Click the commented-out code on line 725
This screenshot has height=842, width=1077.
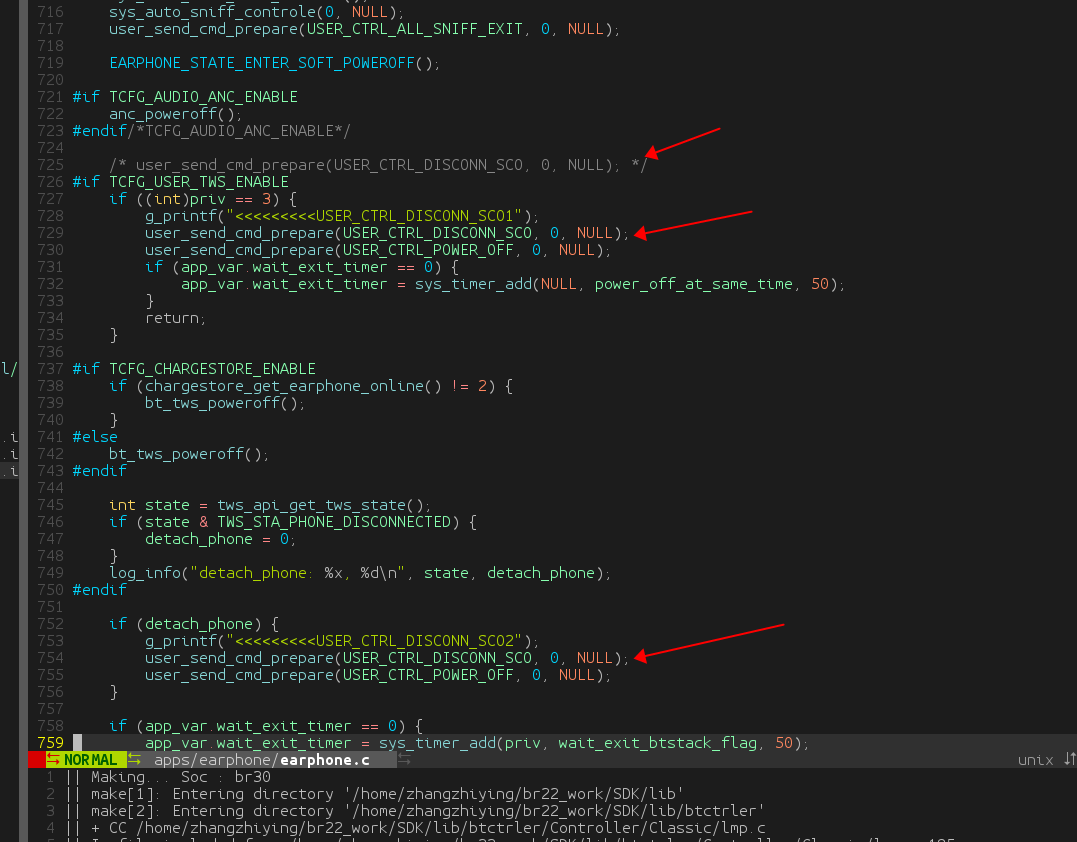[x=378, y=165]
